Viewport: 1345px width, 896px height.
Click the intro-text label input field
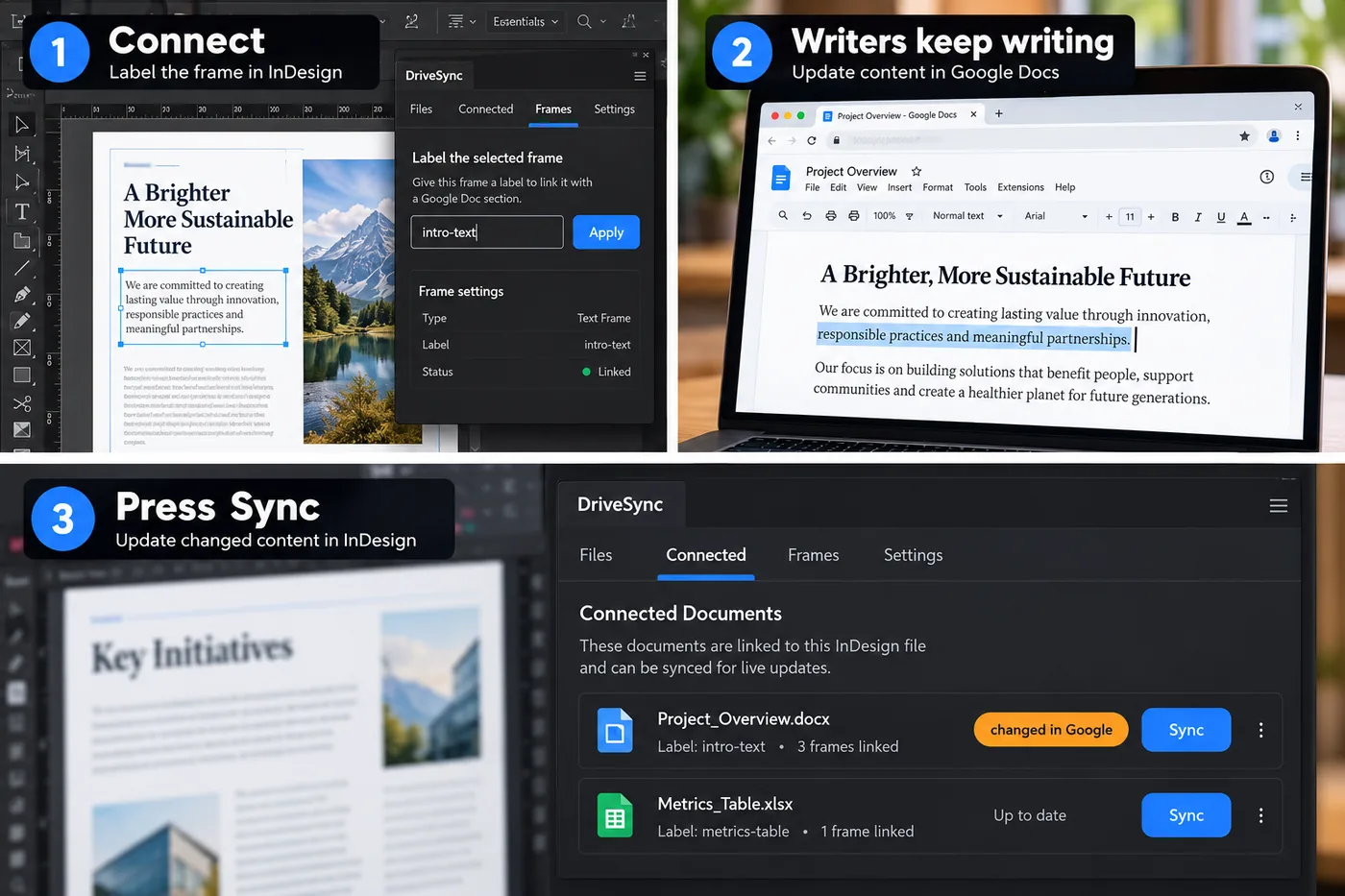(x=487, y=232)
